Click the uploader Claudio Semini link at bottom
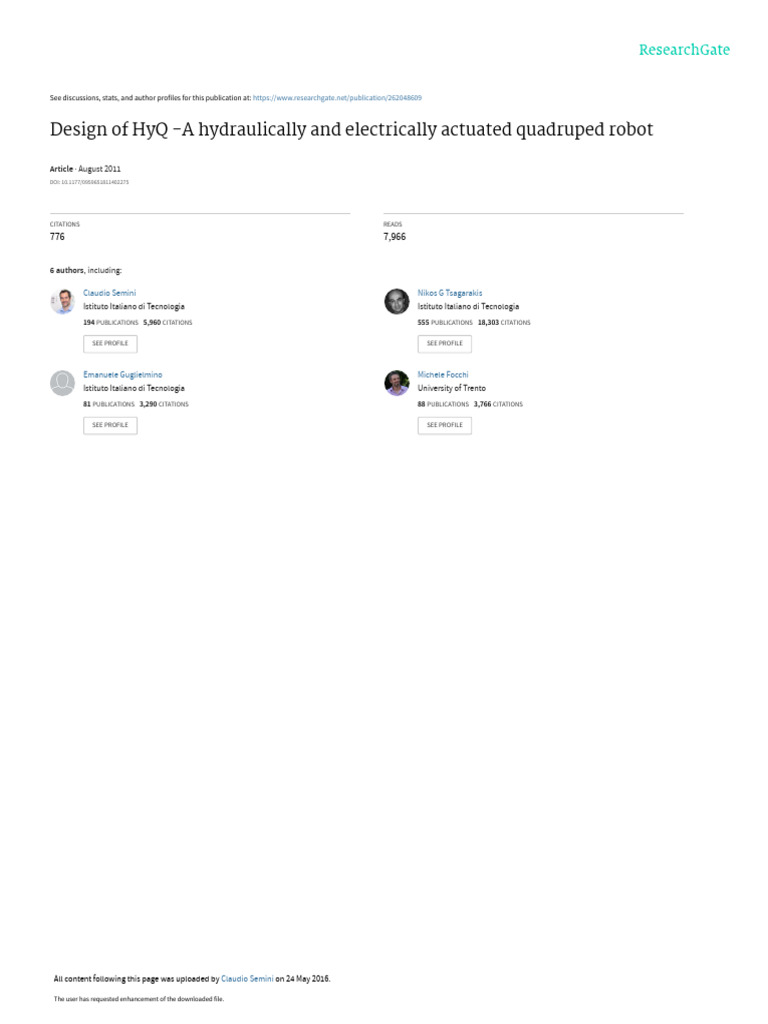 coord(248,979)
